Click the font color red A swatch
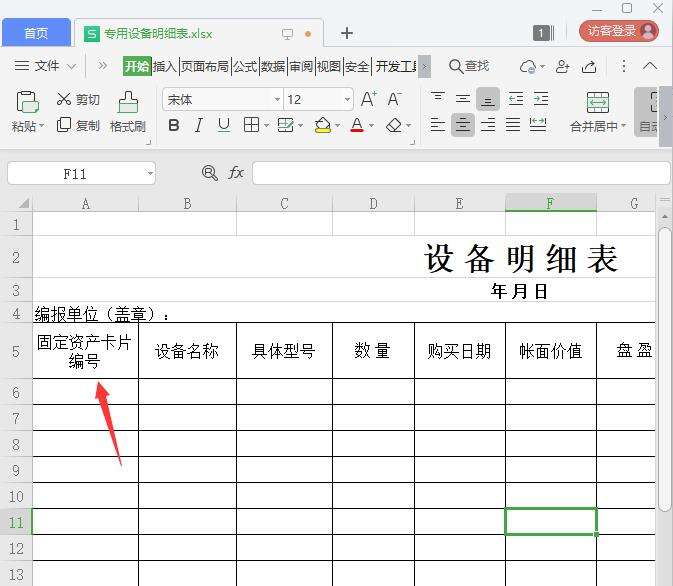The width and height of the screenshot is (673, 586). click(357, 125)
